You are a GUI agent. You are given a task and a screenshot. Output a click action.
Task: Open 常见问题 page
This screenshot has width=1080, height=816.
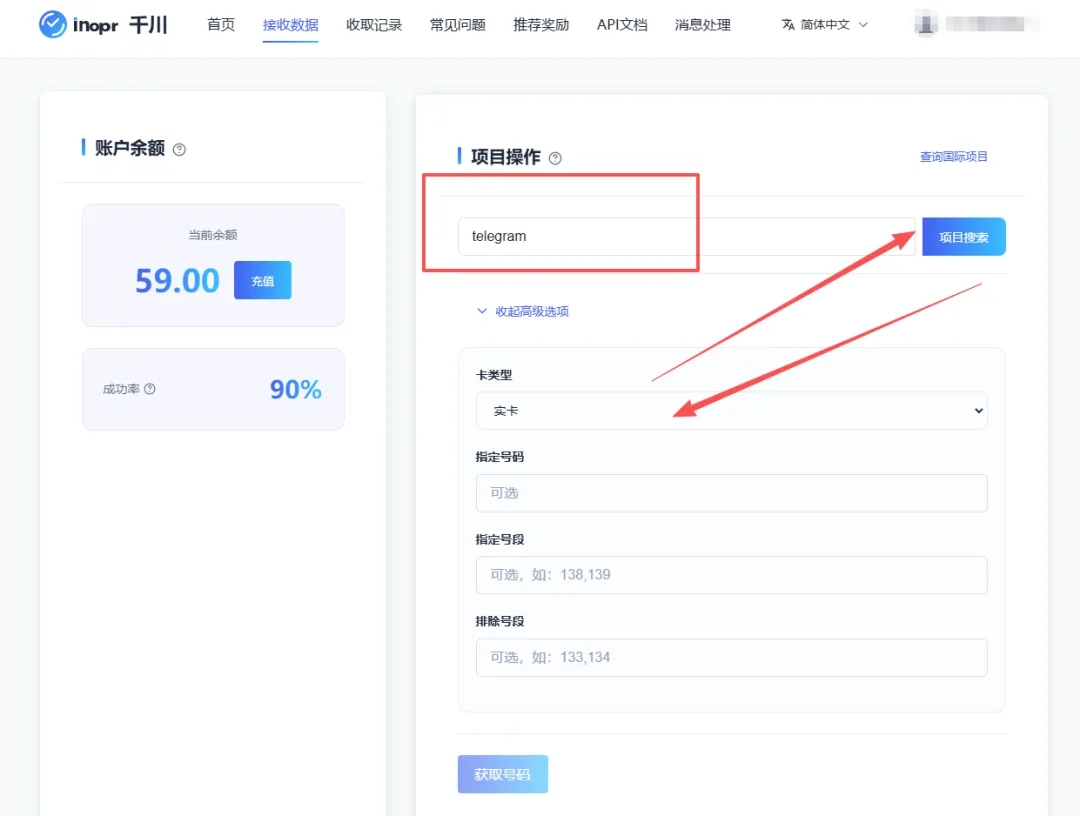(457, 25)
